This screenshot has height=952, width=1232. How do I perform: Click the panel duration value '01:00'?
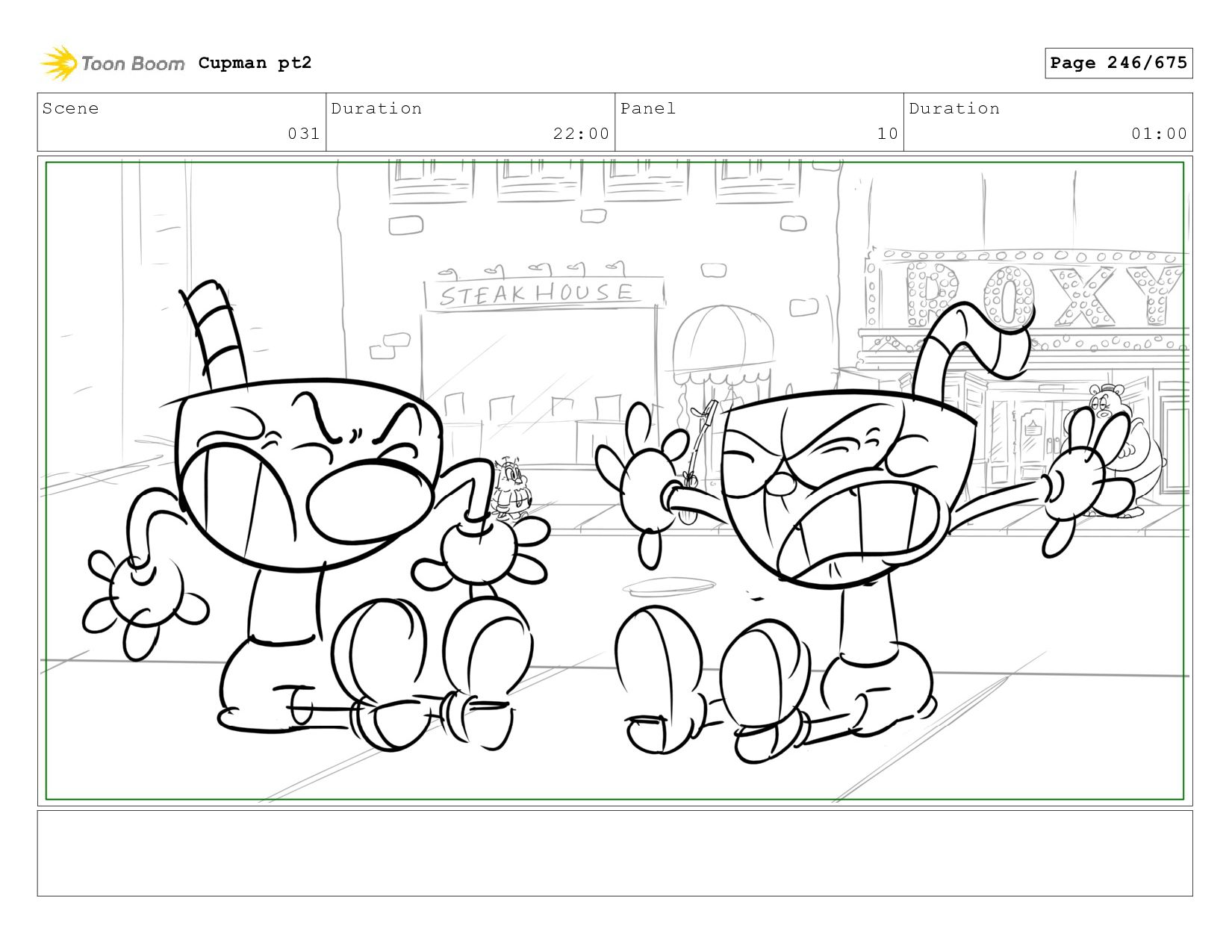(1159, 134)
